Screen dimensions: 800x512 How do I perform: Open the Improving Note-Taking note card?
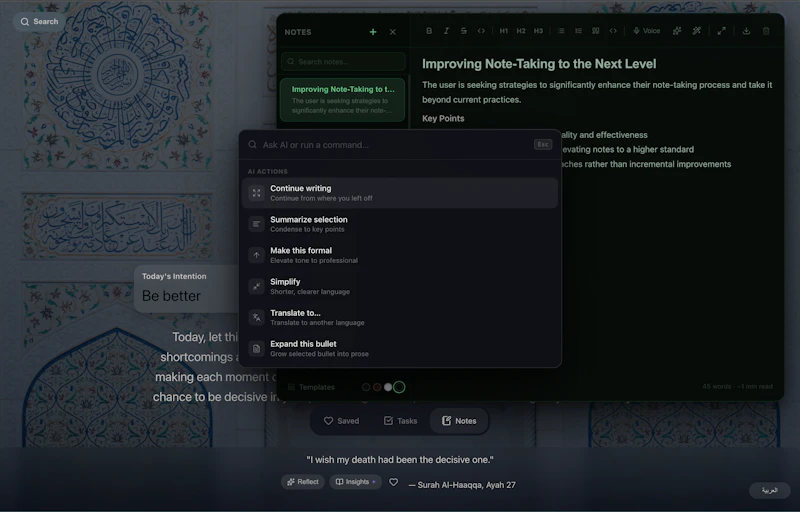pyautogui.click(x=342, y=99)
